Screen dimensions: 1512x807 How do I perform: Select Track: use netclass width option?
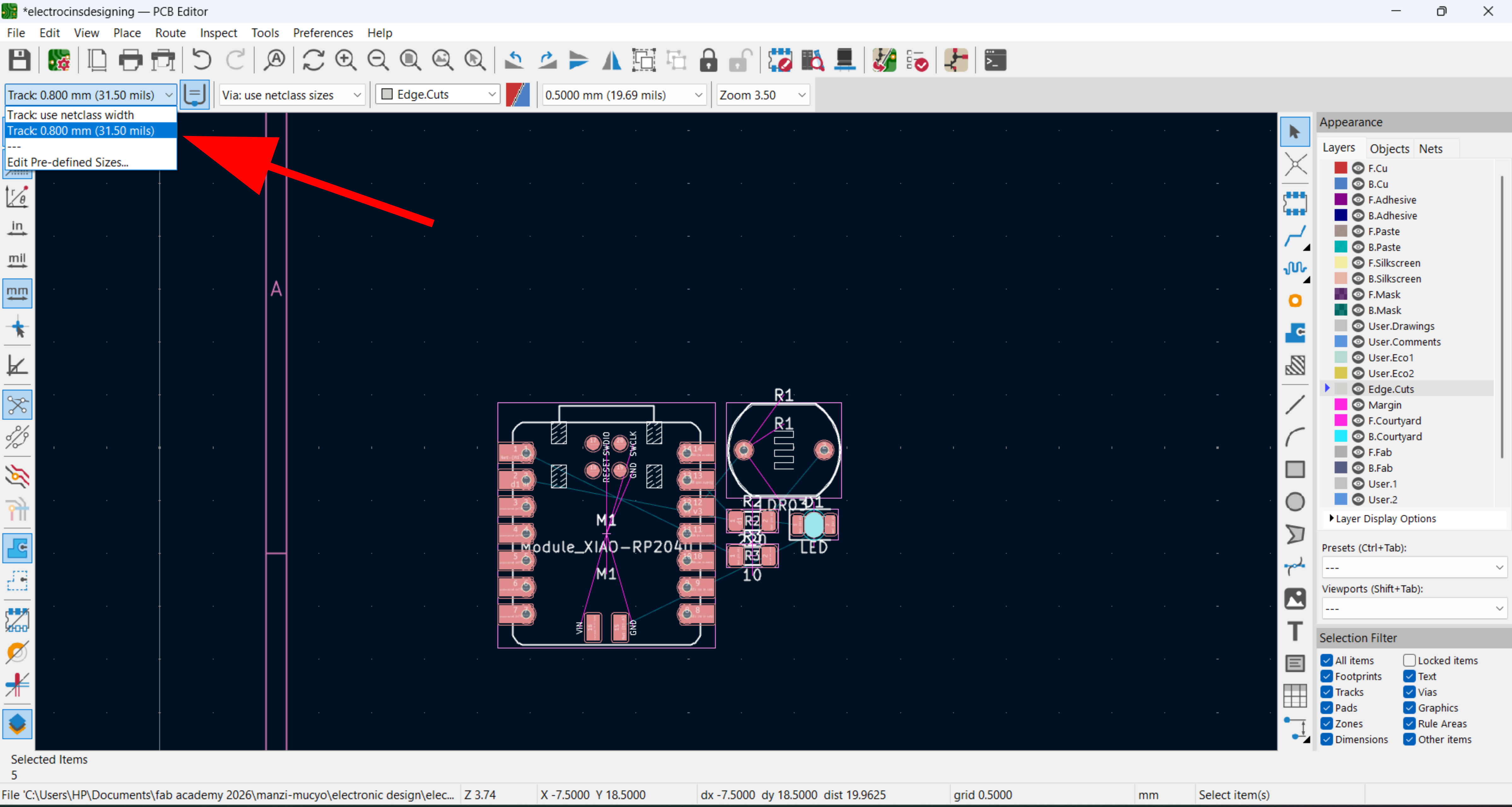pyautogui.click(x=70, y=115)
